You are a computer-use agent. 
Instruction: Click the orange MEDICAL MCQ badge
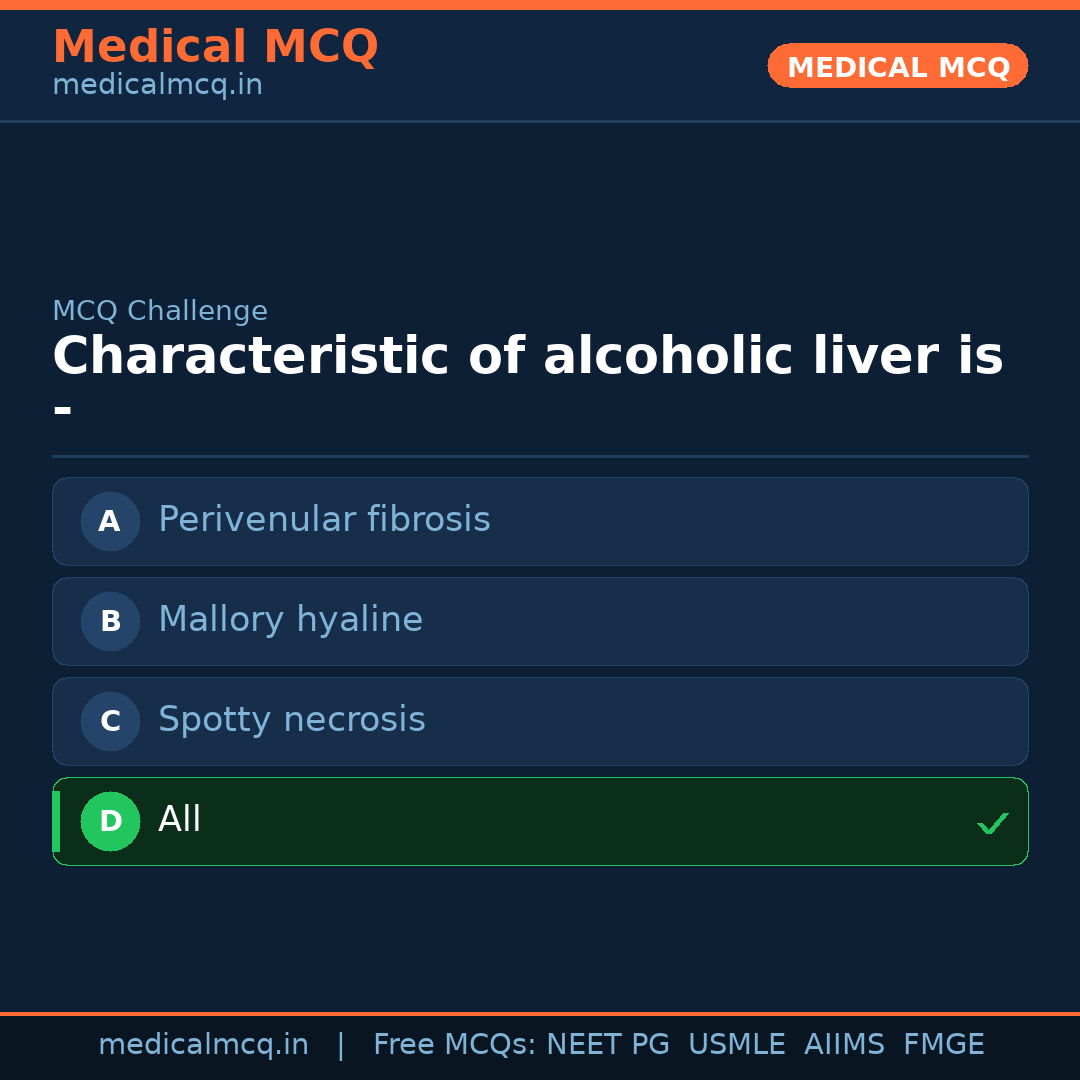897,66
